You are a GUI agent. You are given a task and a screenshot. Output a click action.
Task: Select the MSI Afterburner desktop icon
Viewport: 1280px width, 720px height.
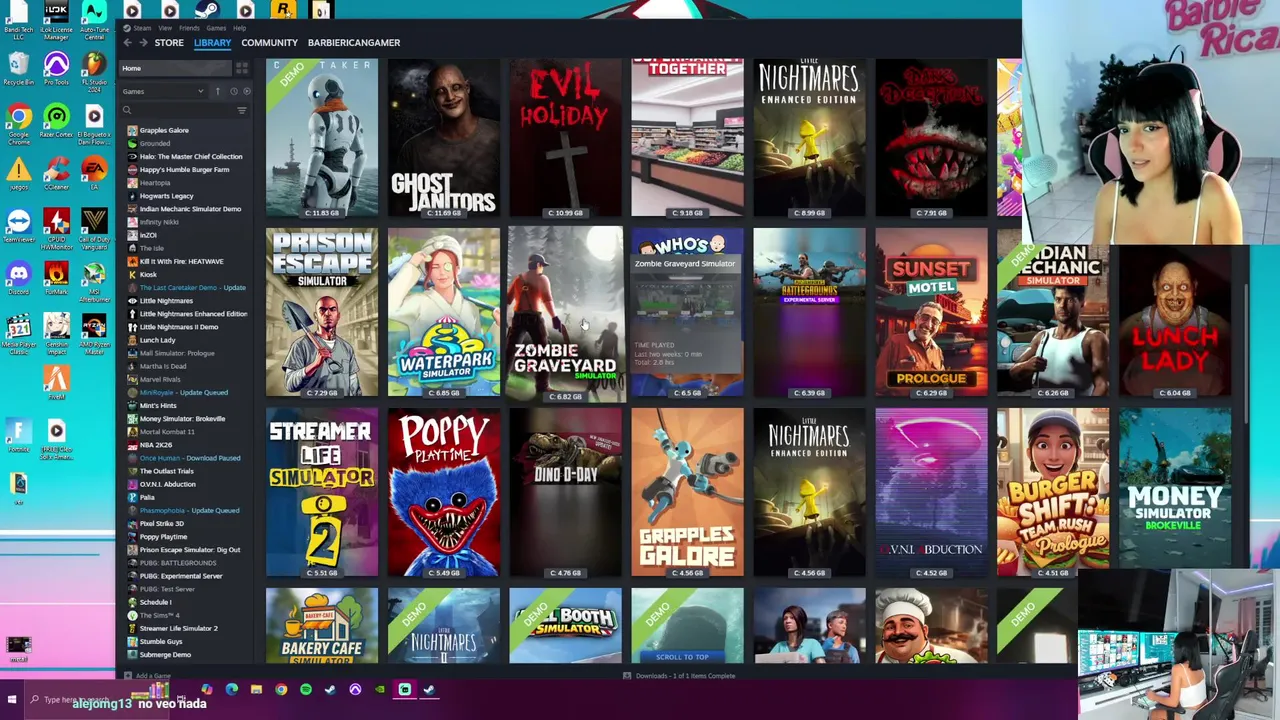(x=94, y=281)
